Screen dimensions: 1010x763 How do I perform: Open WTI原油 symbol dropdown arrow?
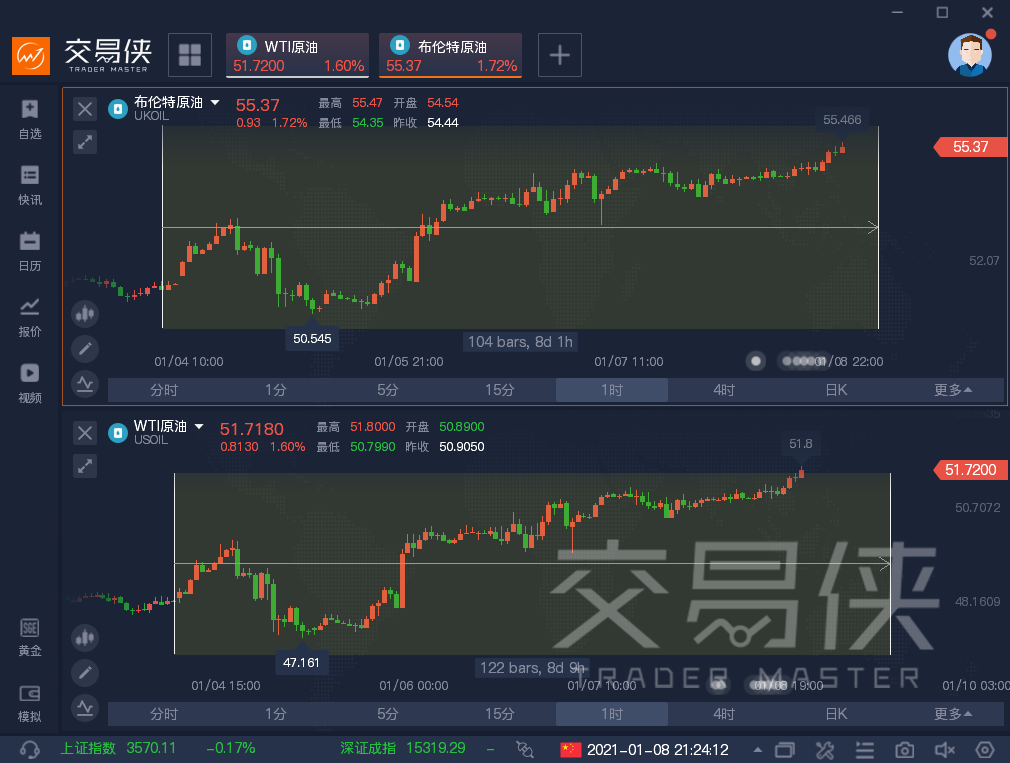[x=199, y=426]
